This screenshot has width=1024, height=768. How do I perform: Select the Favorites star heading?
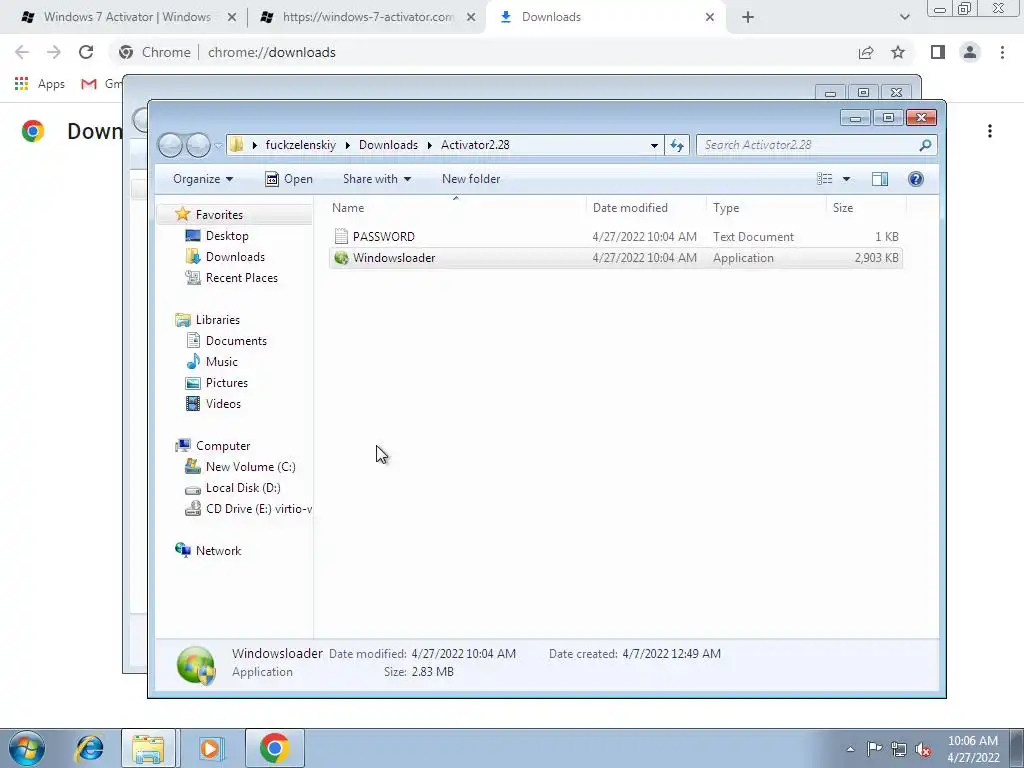(x=219, y=215)
